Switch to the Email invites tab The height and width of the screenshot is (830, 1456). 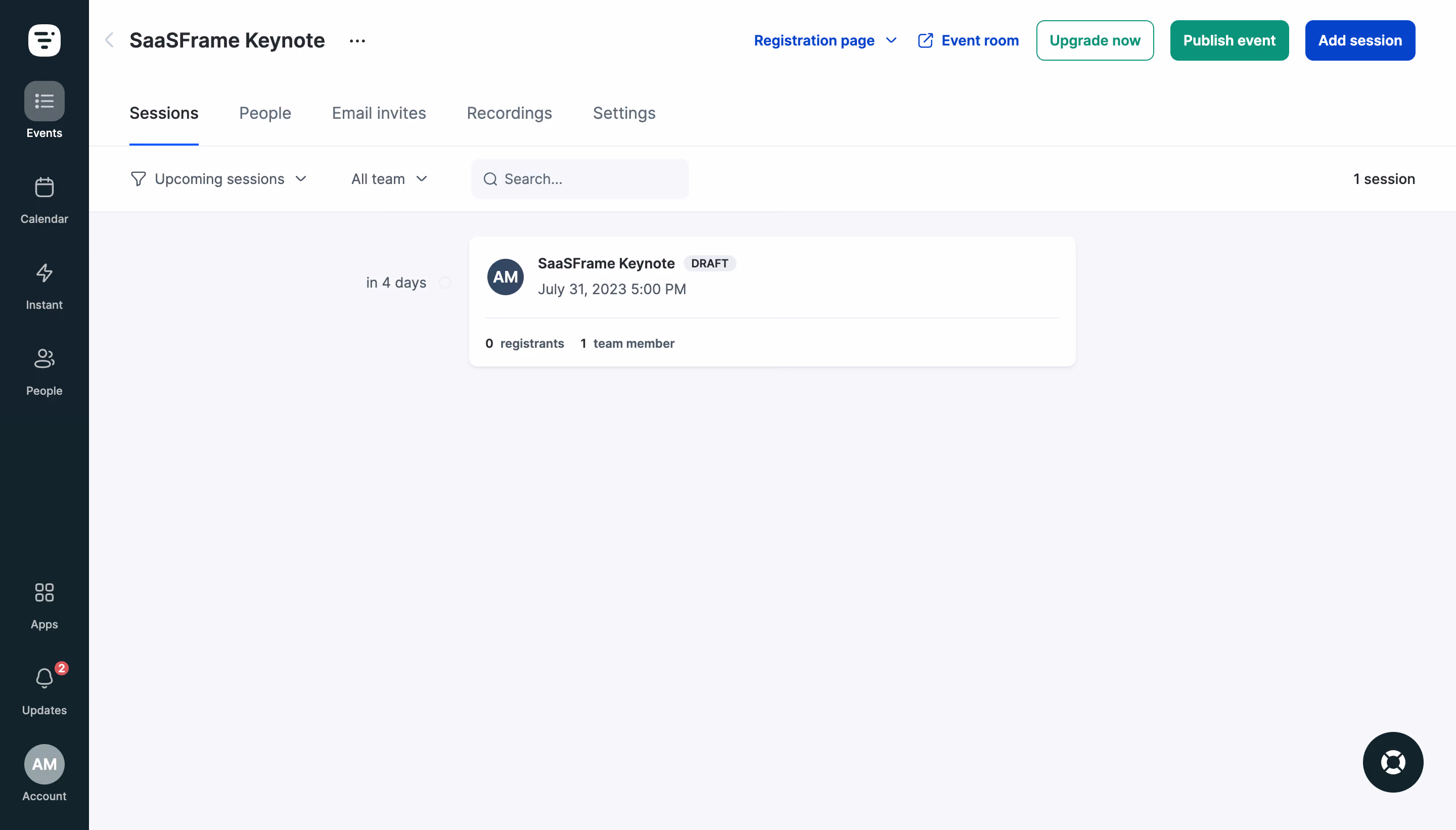379,113
